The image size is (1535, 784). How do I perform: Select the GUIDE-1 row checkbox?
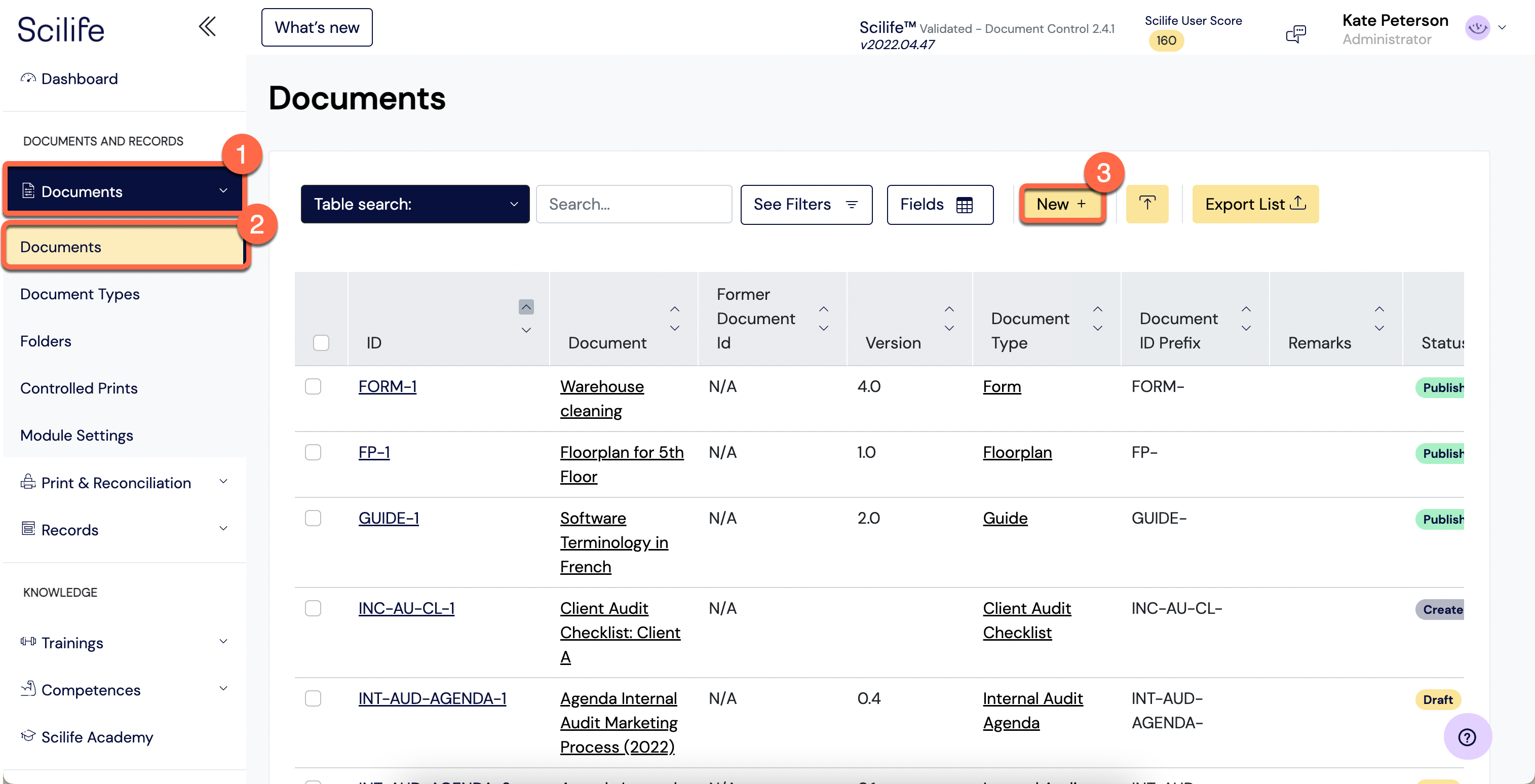pos(313,518)
